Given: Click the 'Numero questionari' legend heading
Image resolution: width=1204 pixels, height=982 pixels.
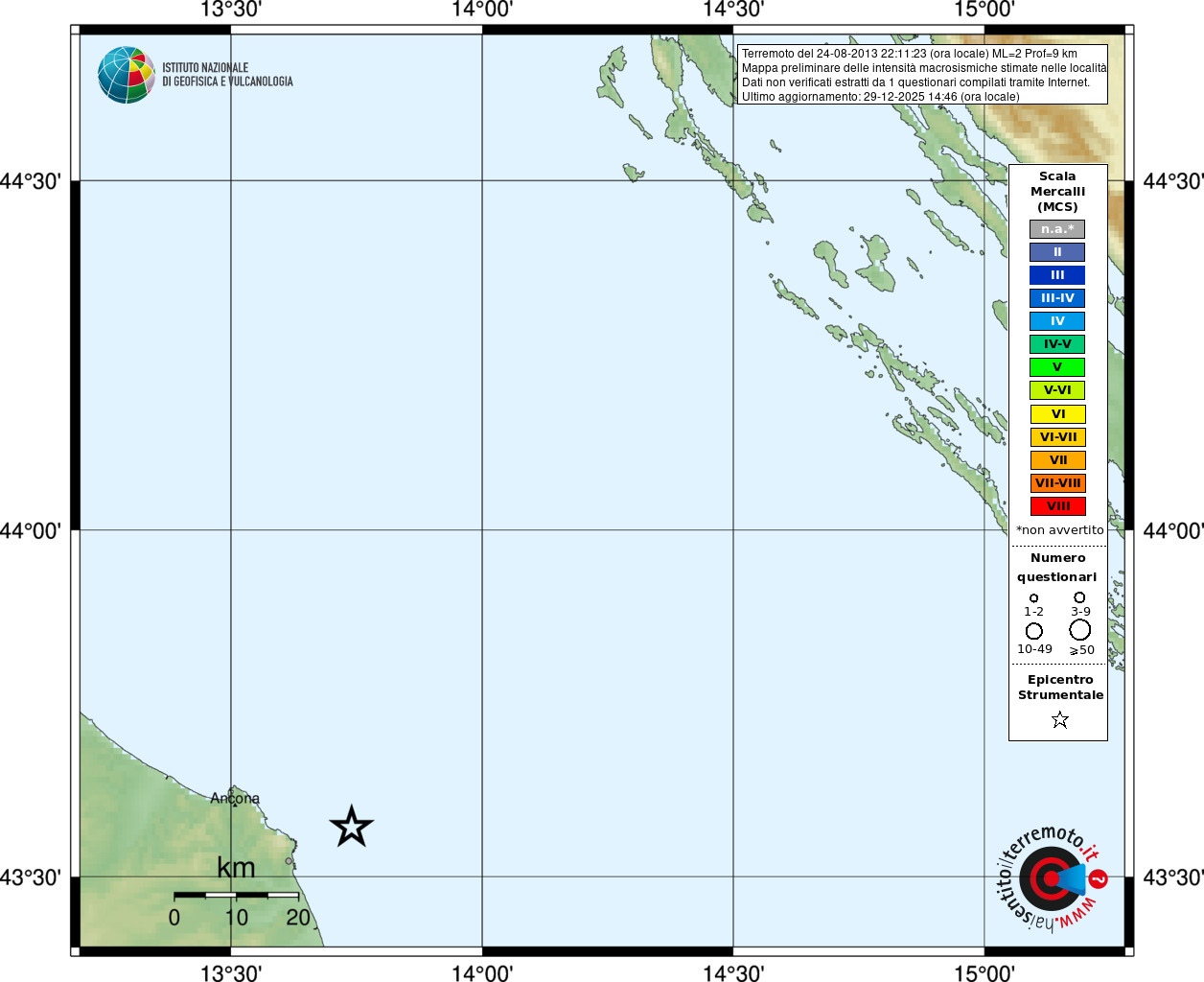Looking at the screenshot, I should tap(1057, 568).
